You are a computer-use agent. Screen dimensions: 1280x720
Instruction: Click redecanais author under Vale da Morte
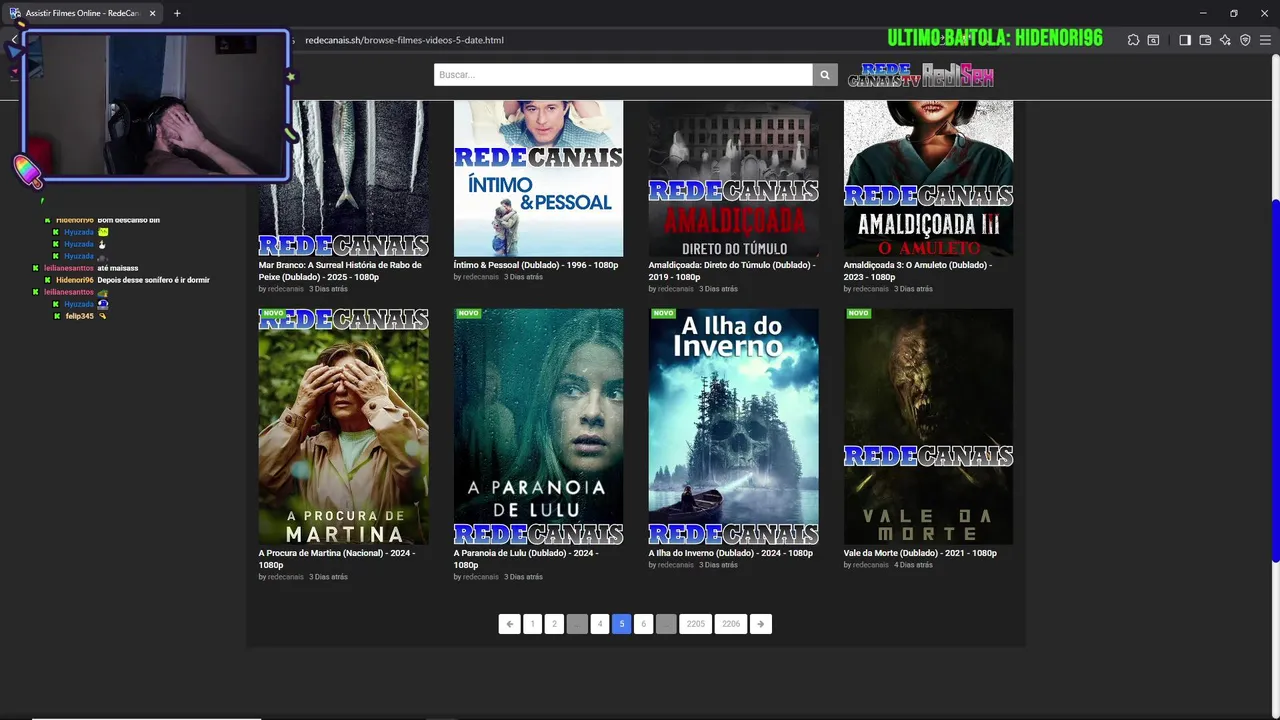pos(870,565)
